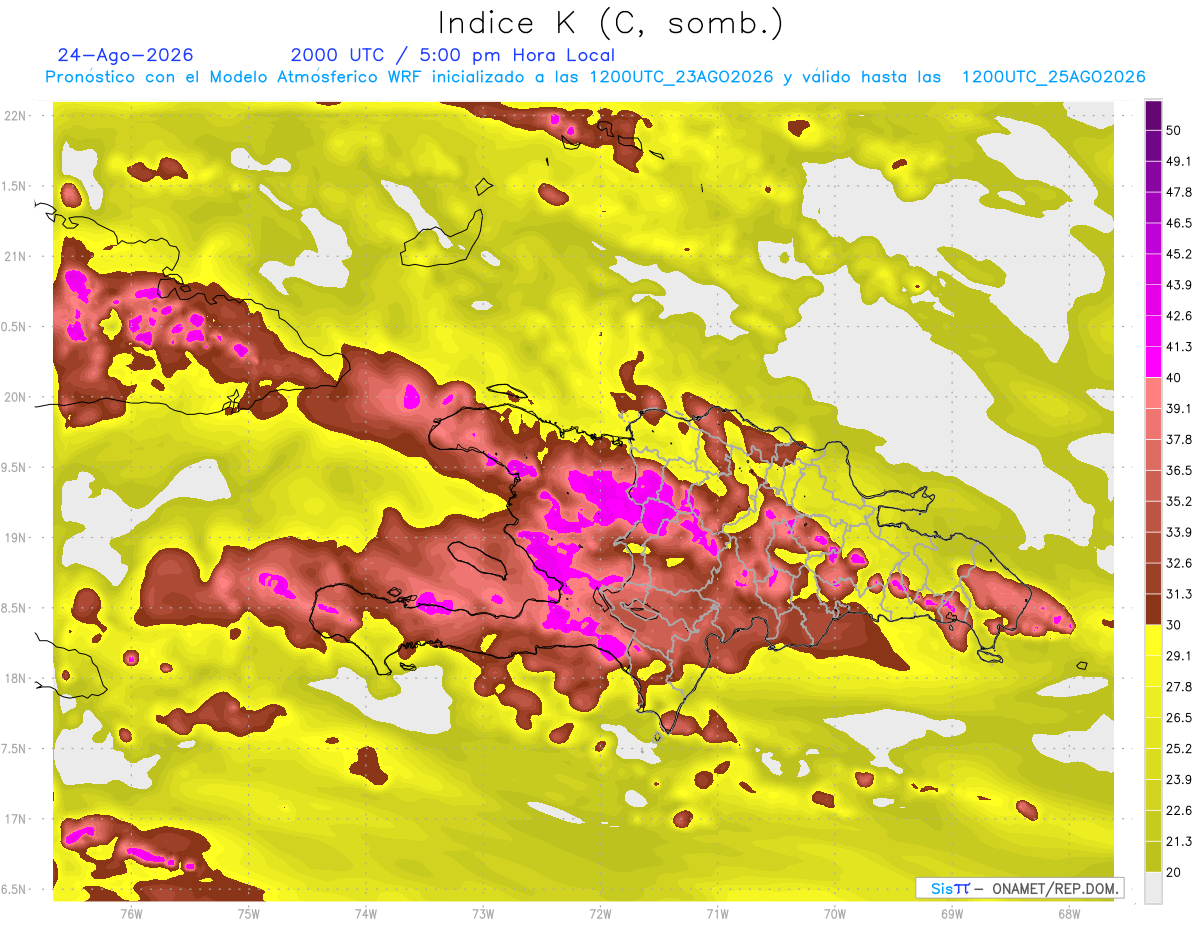1200x927 pixels.
Task: Select the '36.5' colorbar value
Action: click(1179, 471)
